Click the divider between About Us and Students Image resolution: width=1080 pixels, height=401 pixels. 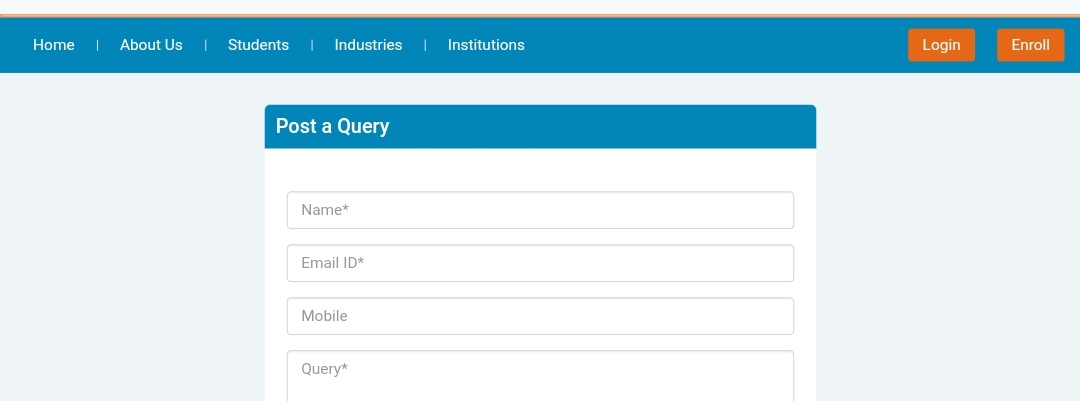(205, 45)
